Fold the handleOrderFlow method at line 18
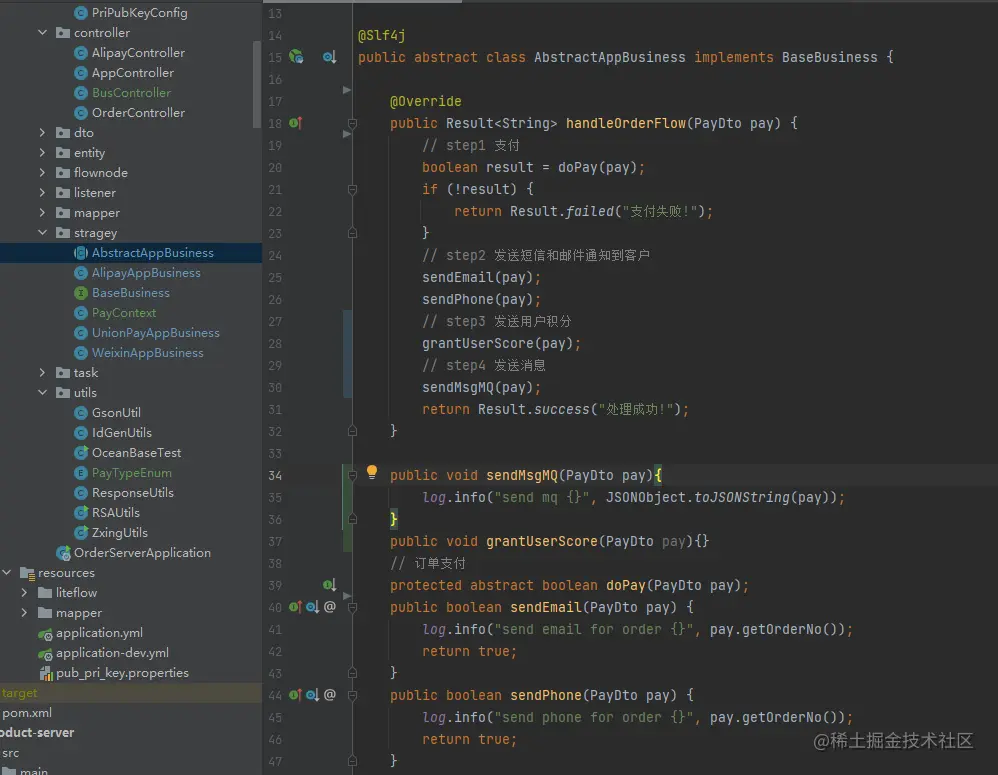This screenshot has height=775, width=998. pyautogui.click(x=351, y=124)
